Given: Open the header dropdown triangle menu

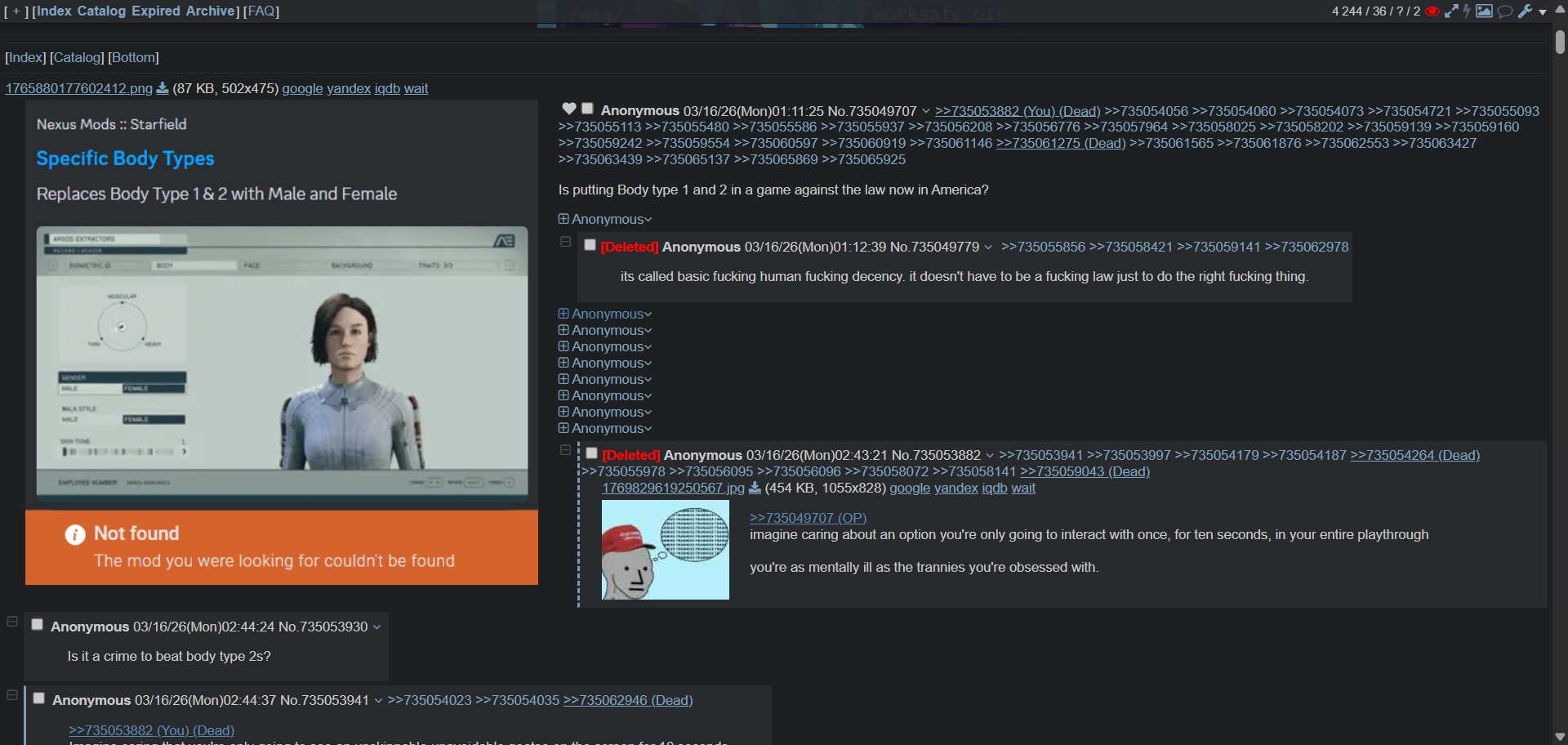Looking at the screenshot, I should tap(1543, 12).
